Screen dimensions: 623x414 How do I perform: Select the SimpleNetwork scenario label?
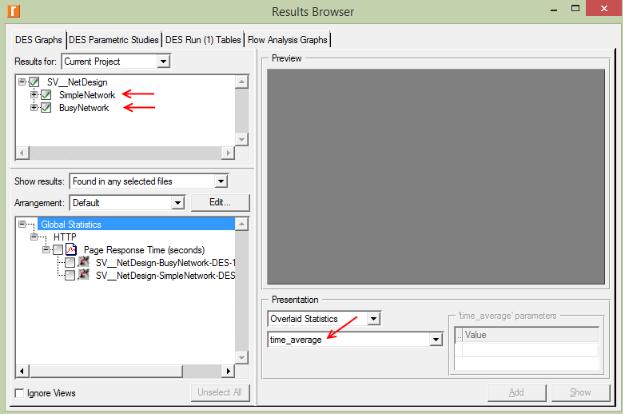[x=87, y=95]
